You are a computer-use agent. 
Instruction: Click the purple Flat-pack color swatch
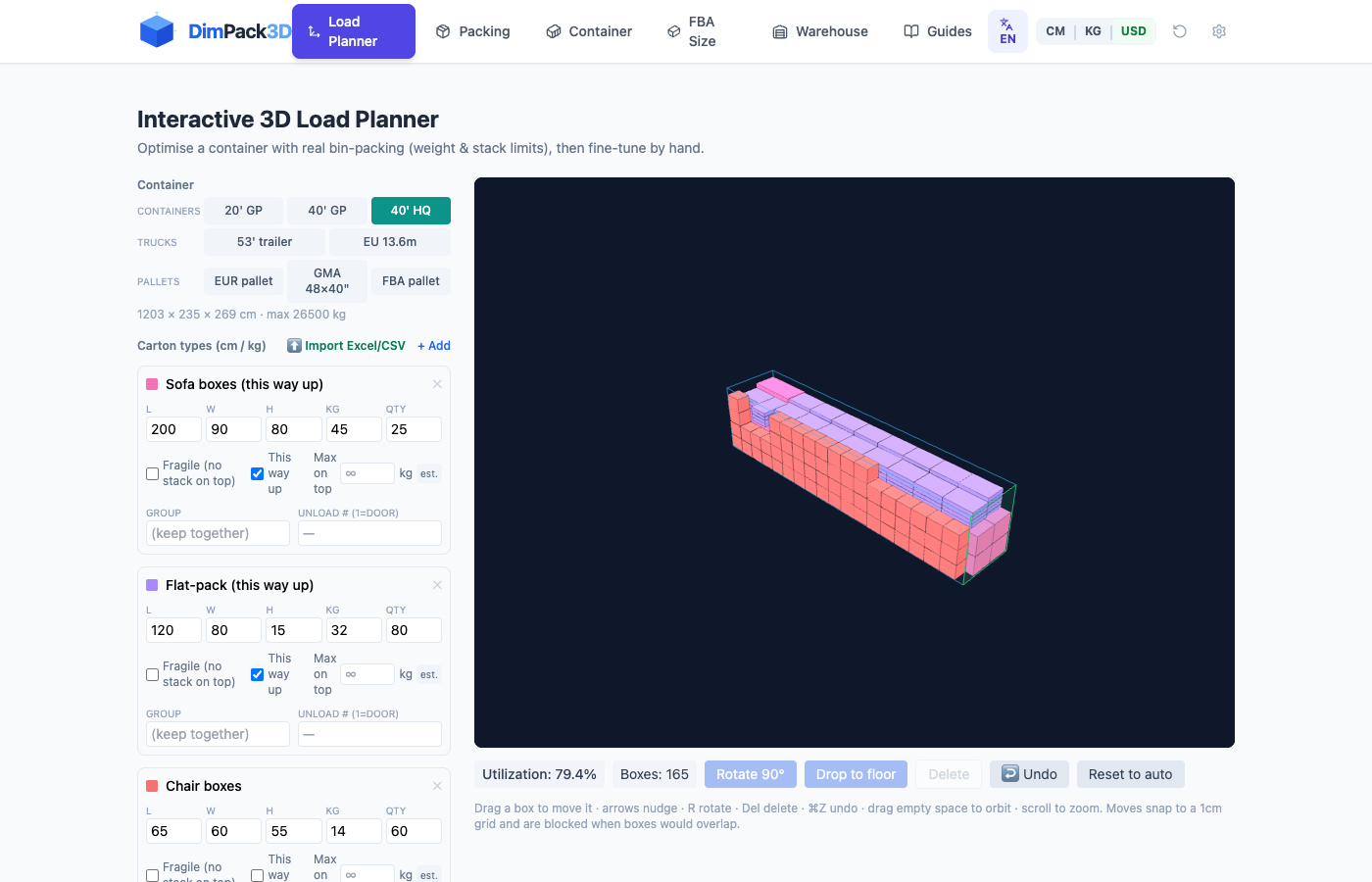[x=152, y=585]
